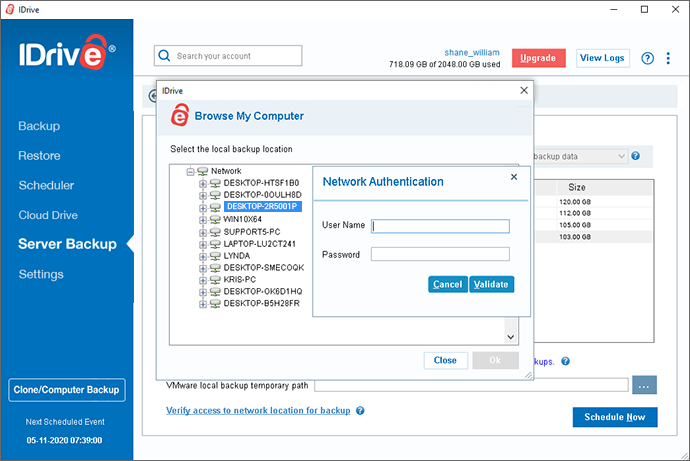The image size is (690, 461).
Task: Expand the LAPTOP-LU2CT241 node
Action: 203,244
